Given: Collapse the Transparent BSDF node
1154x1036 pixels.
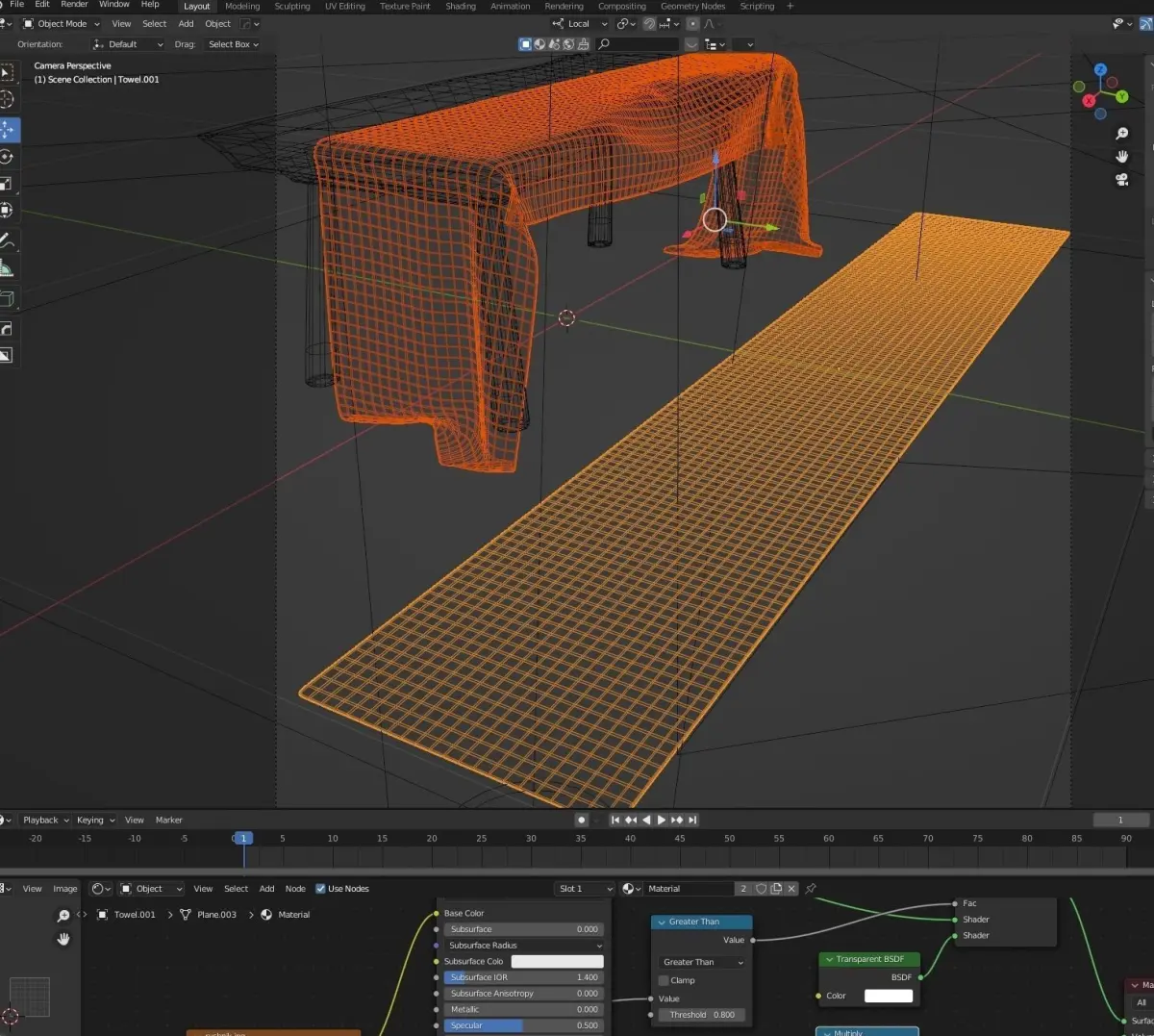Looking at the screenshot, I should click(829, 959).
